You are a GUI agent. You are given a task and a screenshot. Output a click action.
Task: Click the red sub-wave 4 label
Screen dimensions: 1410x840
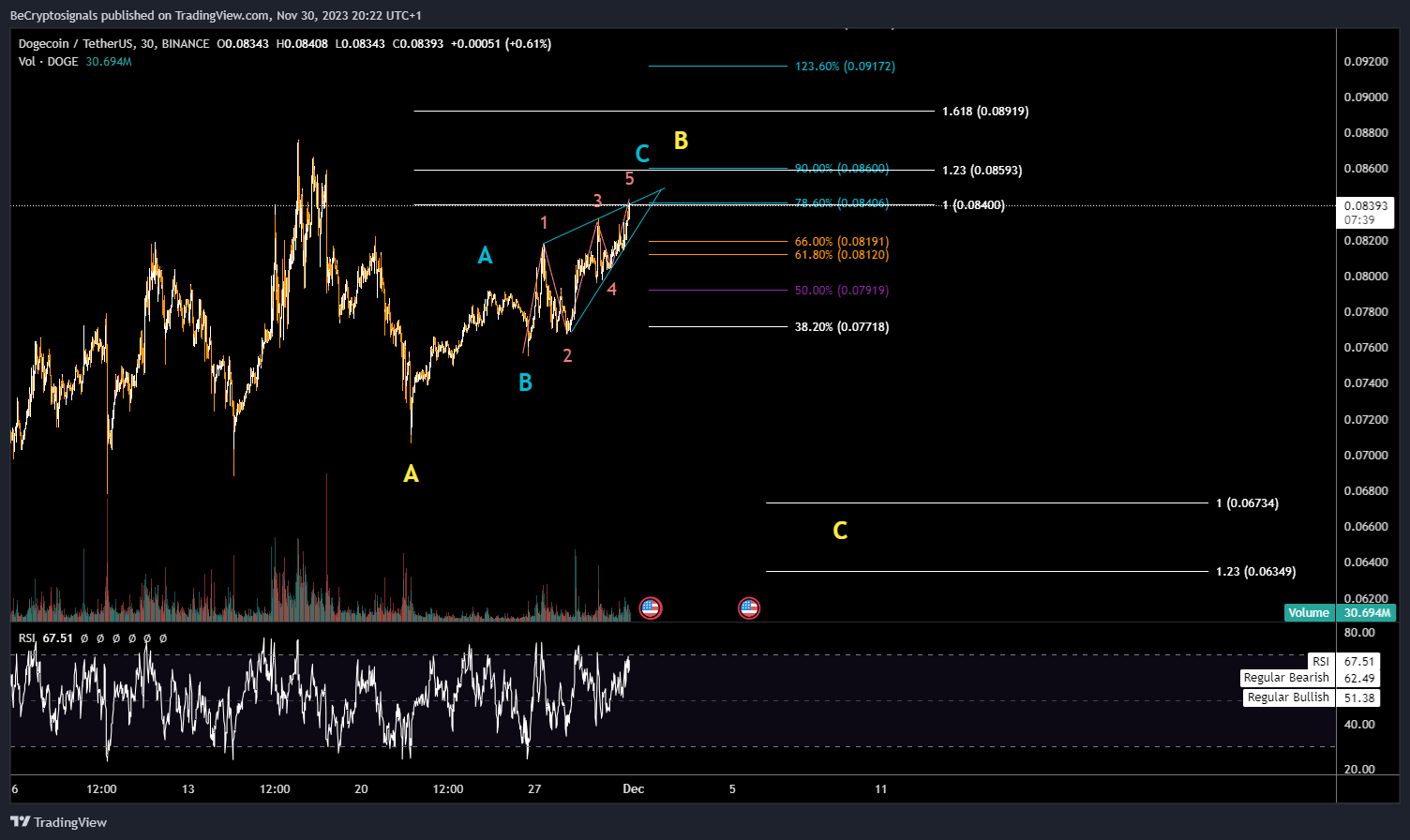point(611,289)
